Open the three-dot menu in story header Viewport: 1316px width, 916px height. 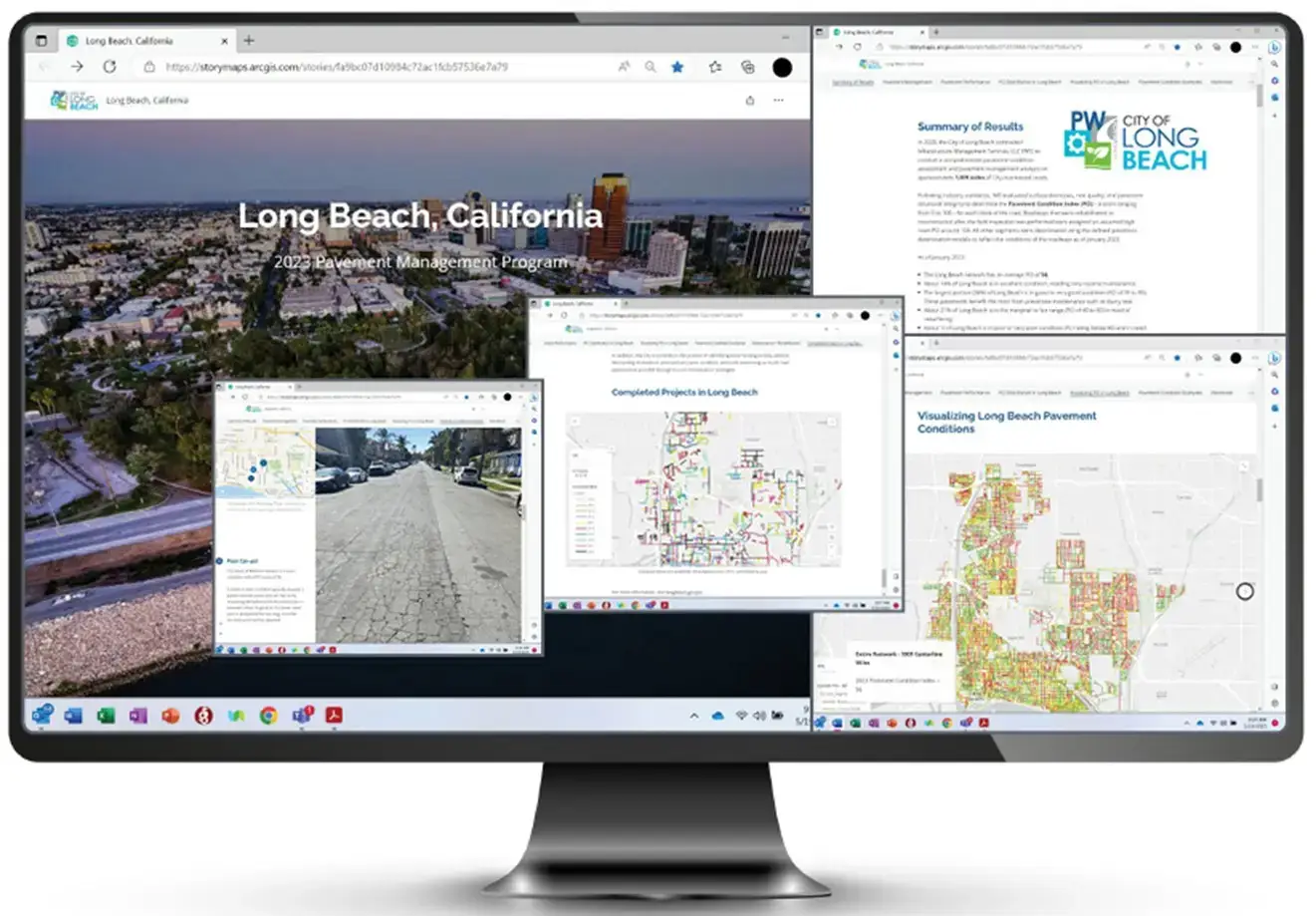click(779, 100)
